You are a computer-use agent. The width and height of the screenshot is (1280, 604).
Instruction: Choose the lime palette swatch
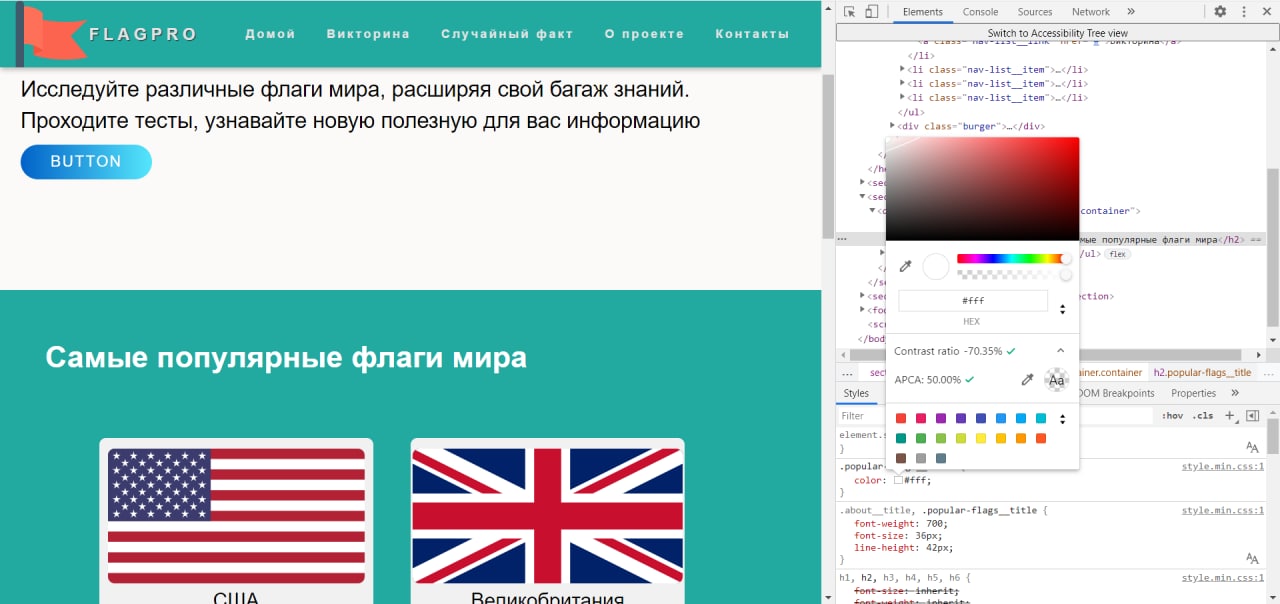pyautogui.click(x=961, y=438)
